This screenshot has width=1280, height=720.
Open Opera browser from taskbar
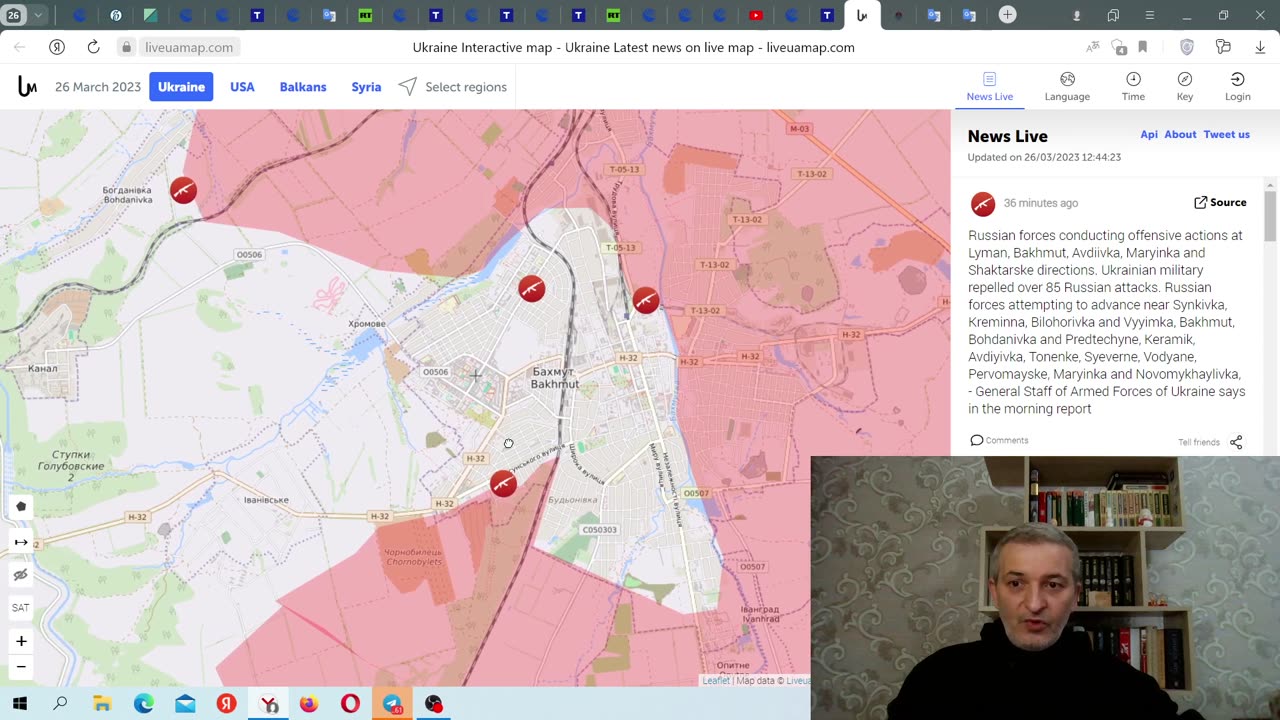coord(350,704)
